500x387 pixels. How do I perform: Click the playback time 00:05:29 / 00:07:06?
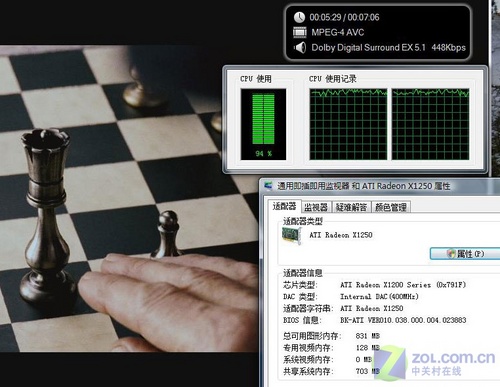(x=344, y=17)
